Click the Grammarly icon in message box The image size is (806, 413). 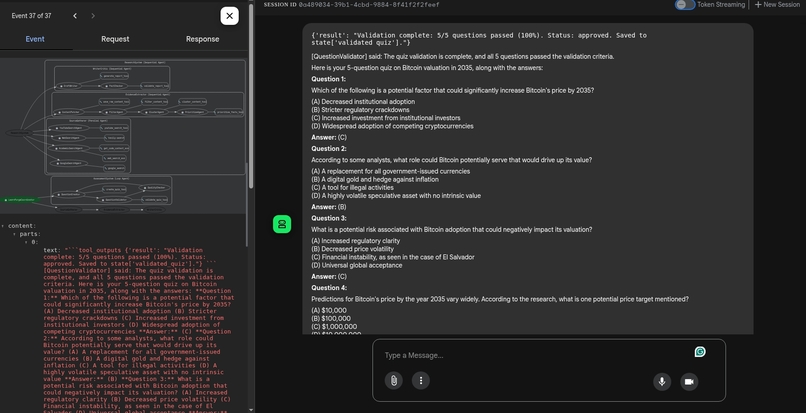click(700, 352)
